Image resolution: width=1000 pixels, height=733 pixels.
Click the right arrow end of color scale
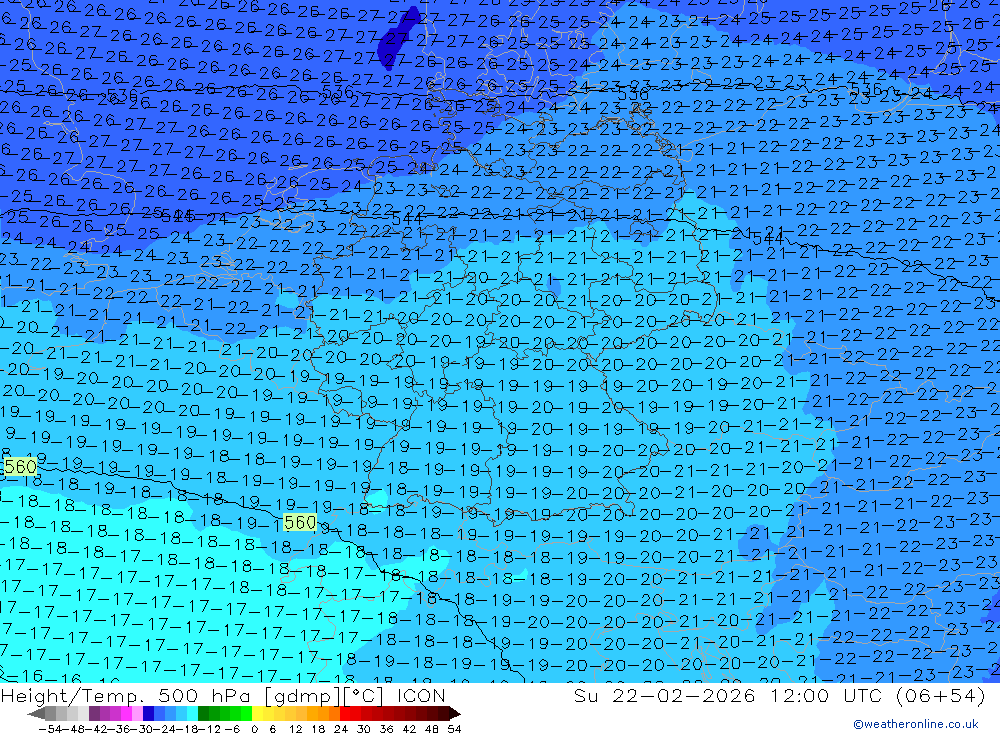[x=455, y=713]
